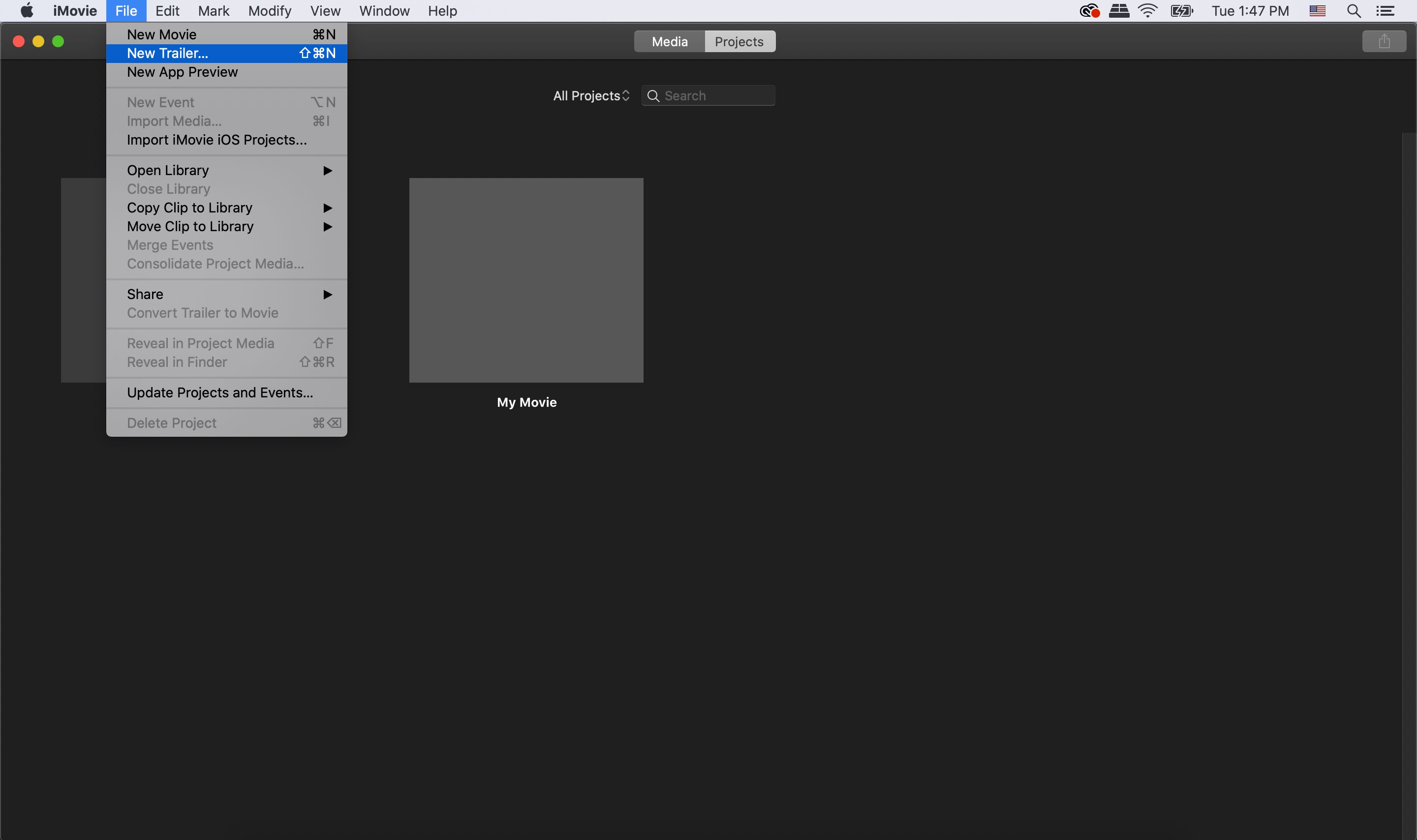
Task: Close the File menu by clicking File
Action: click(x=126, y=11)
